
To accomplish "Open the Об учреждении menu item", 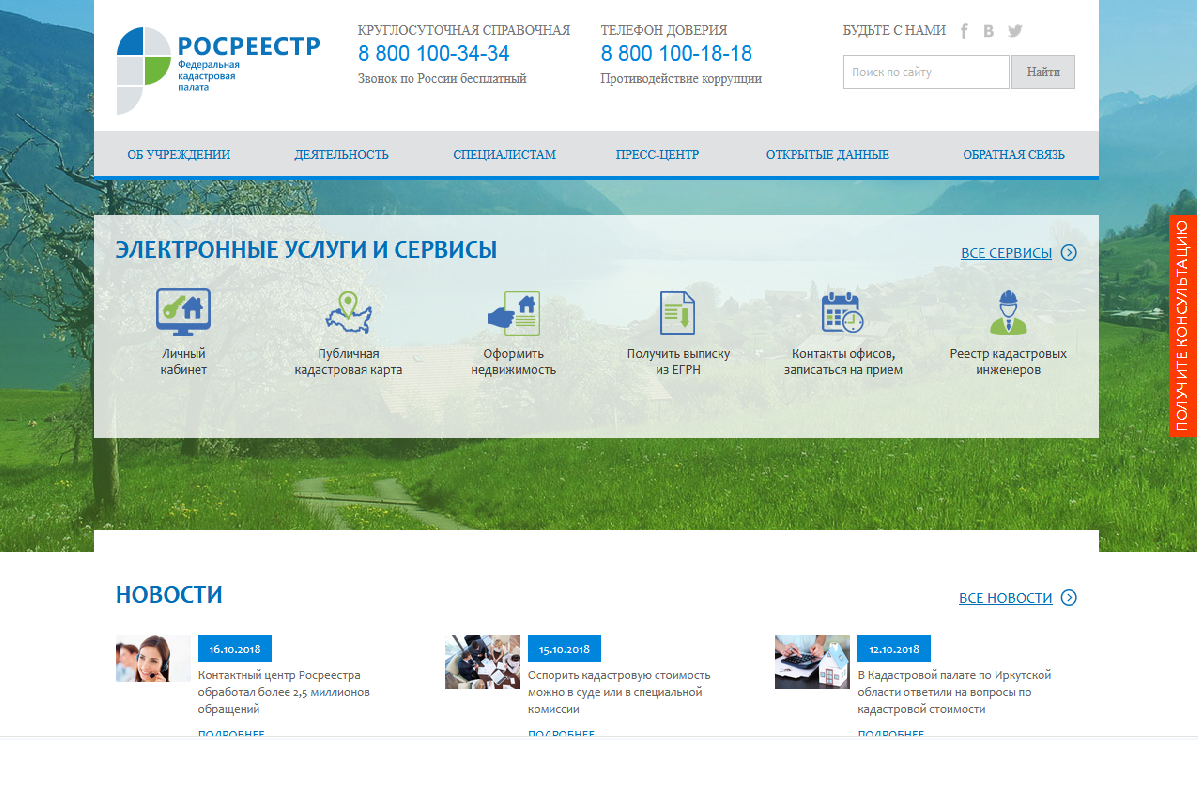I will coord(179,155).
